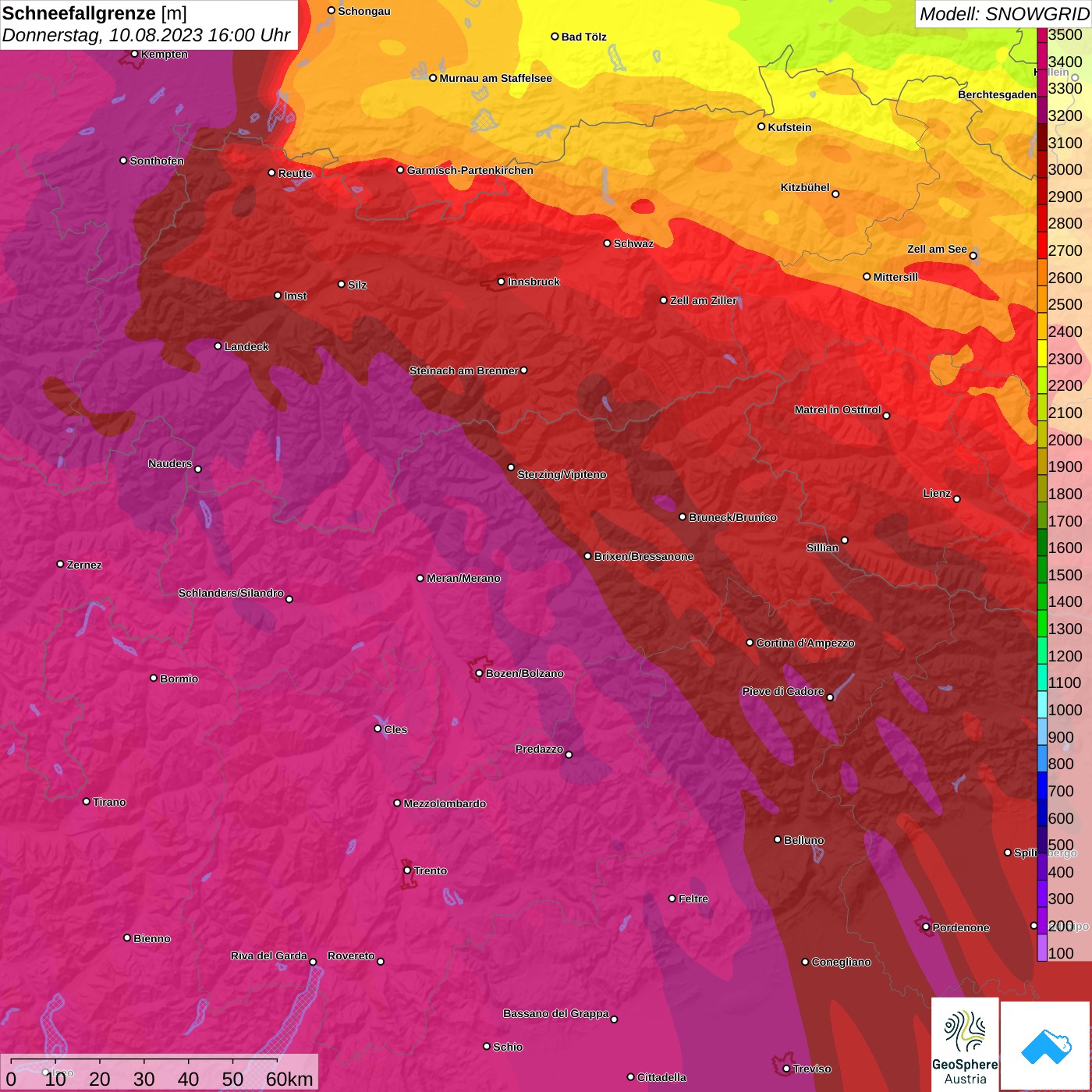Image resolution: width=1092 pixels, height=1092 pixels.
Task: Click the Innsbruck city marker
Action: 502,282
